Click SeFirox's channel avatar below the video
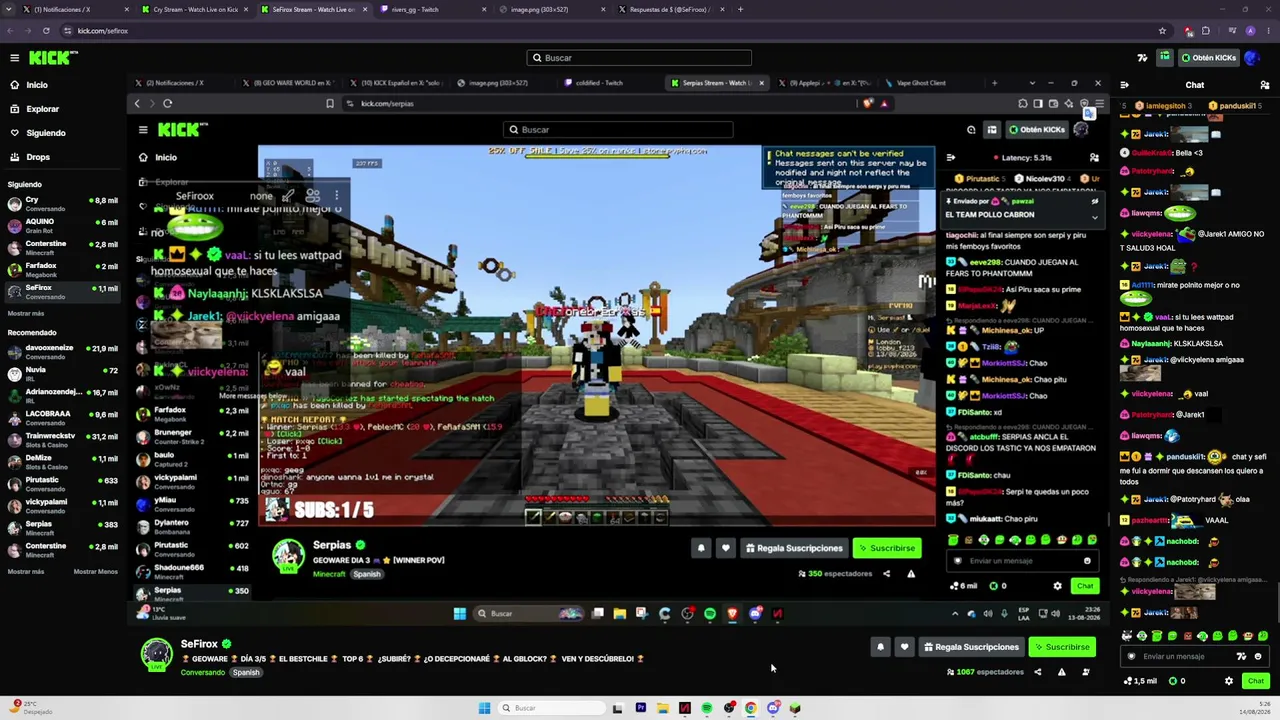The height and width of the screenshot is (720, 1280). [x=156, y=653]
